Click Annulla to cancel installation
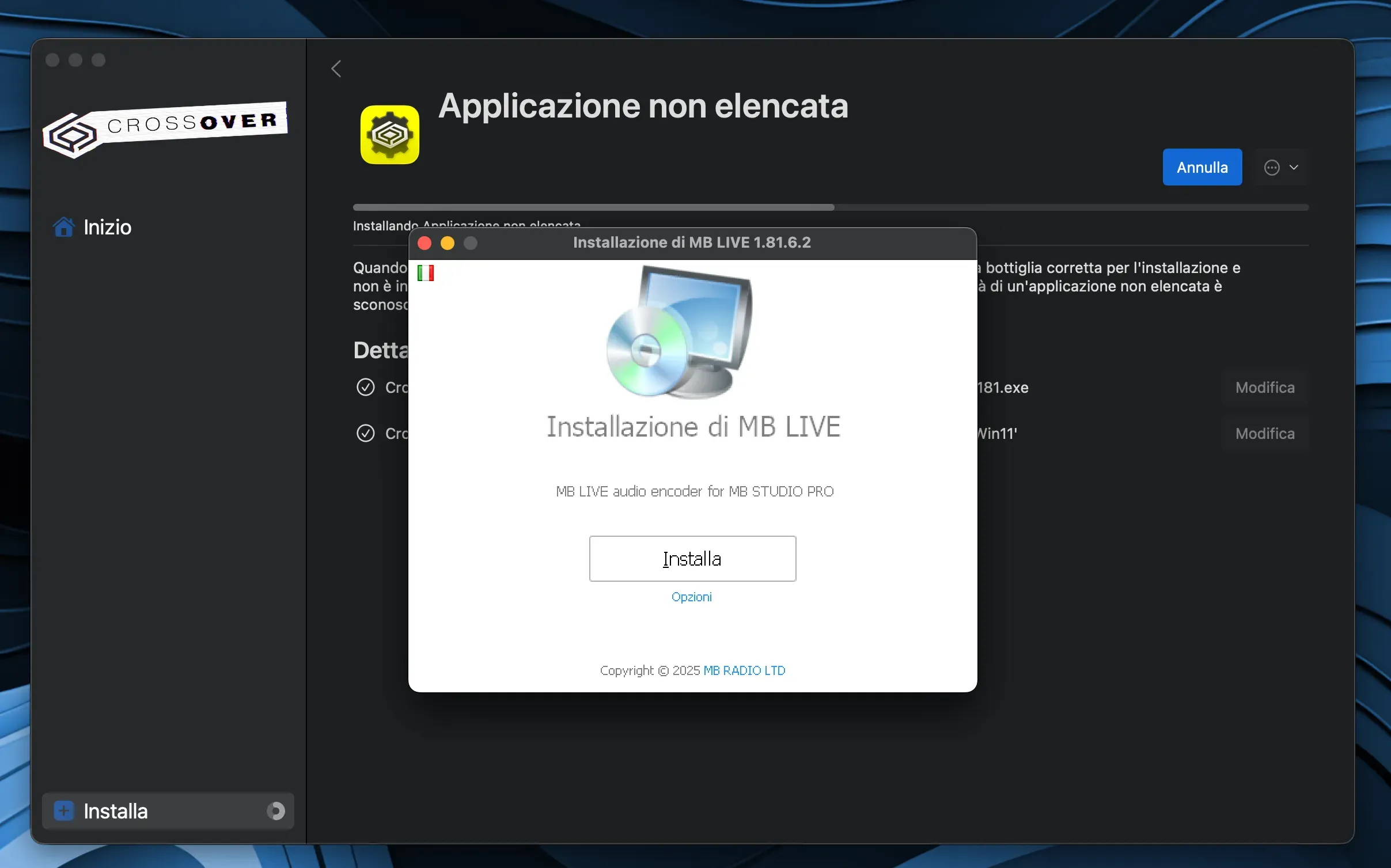The width and height of the screenshot is (1391, 868). pyautogui.click(x=1202, y=167)
